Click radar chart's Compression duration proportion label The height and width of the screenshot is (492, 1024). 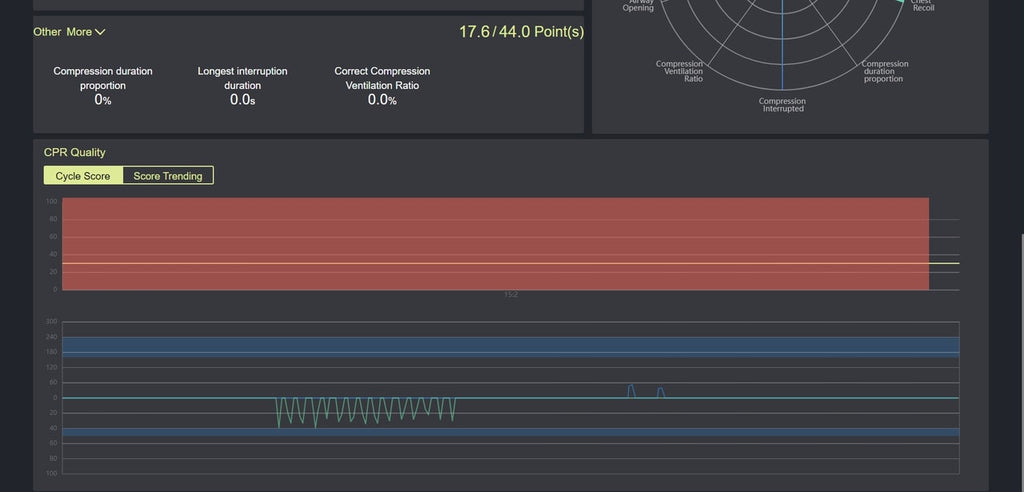(x=885, y=71)
